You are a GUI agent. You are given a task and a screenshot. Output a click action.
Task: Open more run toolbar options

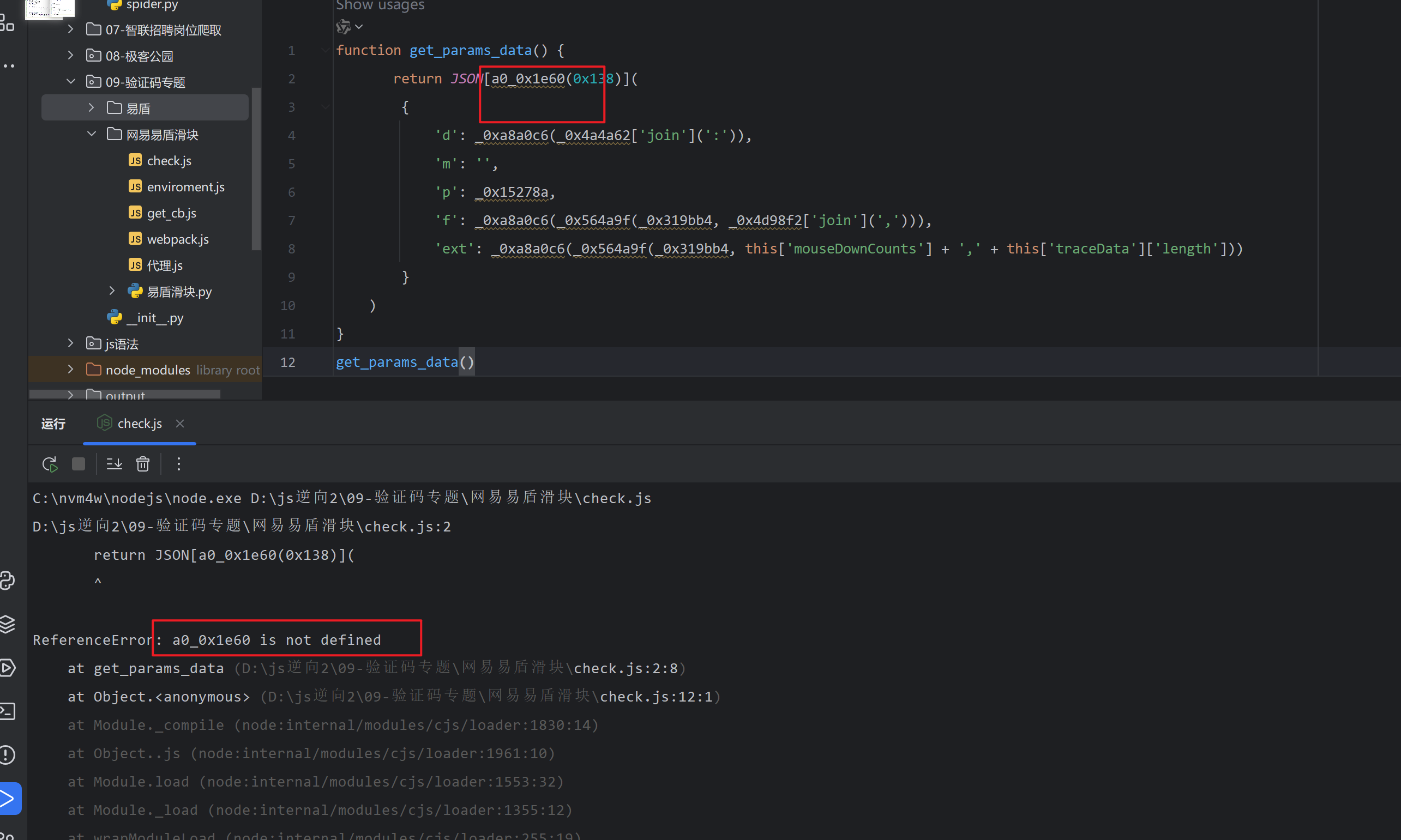coord(179,464)
